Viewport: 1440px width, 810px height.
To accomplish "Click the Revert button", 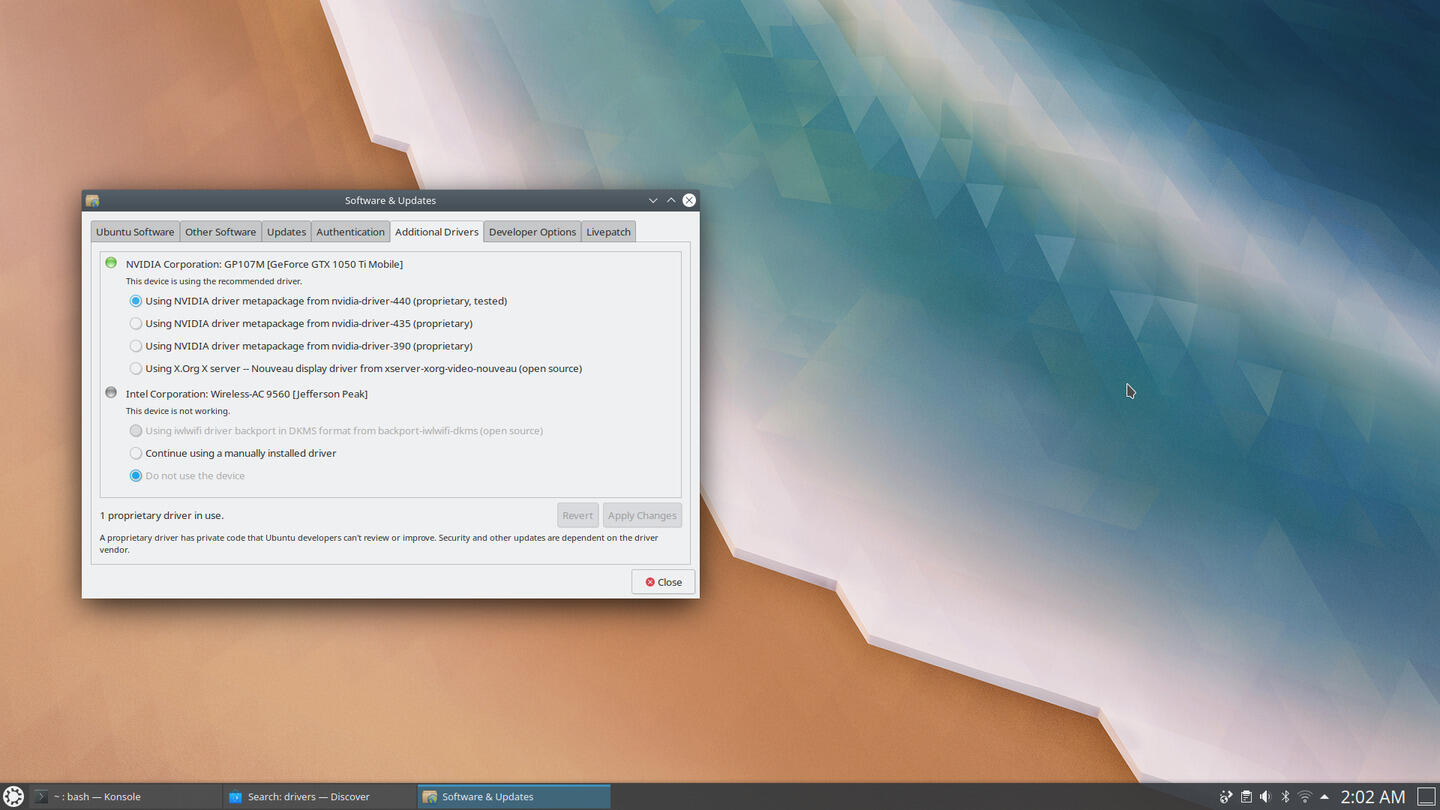I will tap(577, 515).
